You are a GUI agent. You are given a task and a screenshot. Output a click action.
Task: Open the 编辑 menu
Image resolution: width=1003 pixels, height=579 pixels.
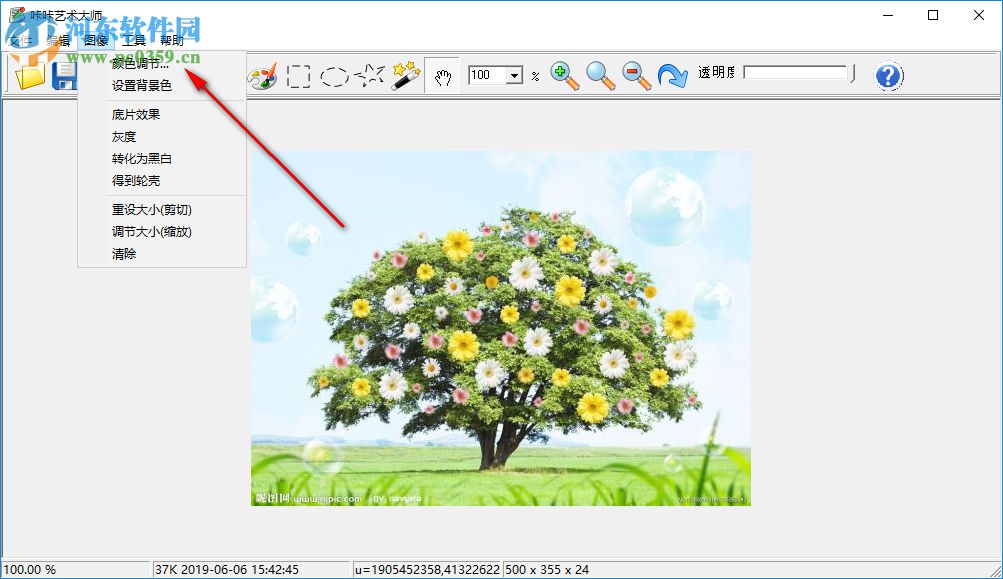pyautogui.click(x=58, y=40)
